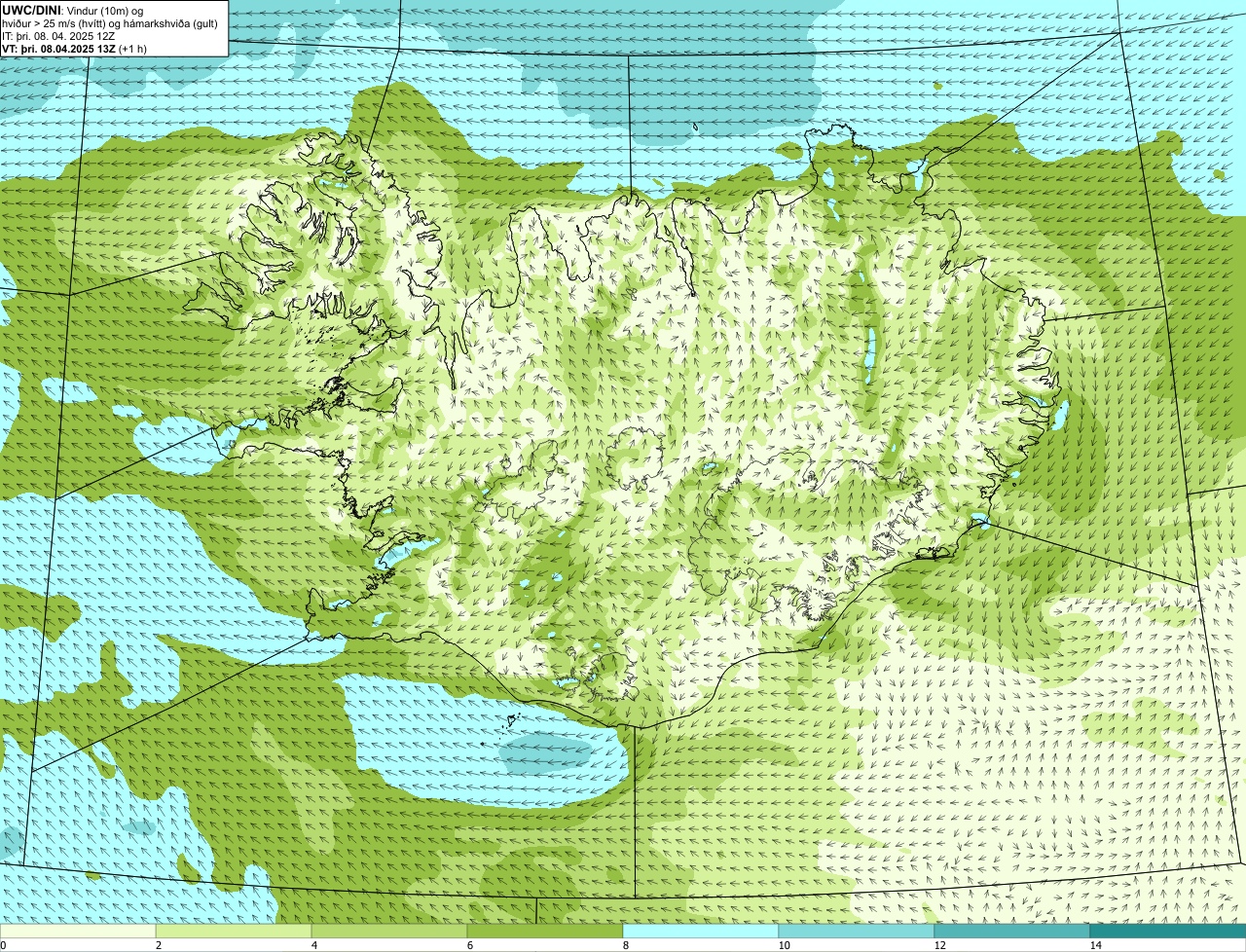Click the legend scale label '10'
The image size is (1246, 952).
784,945
